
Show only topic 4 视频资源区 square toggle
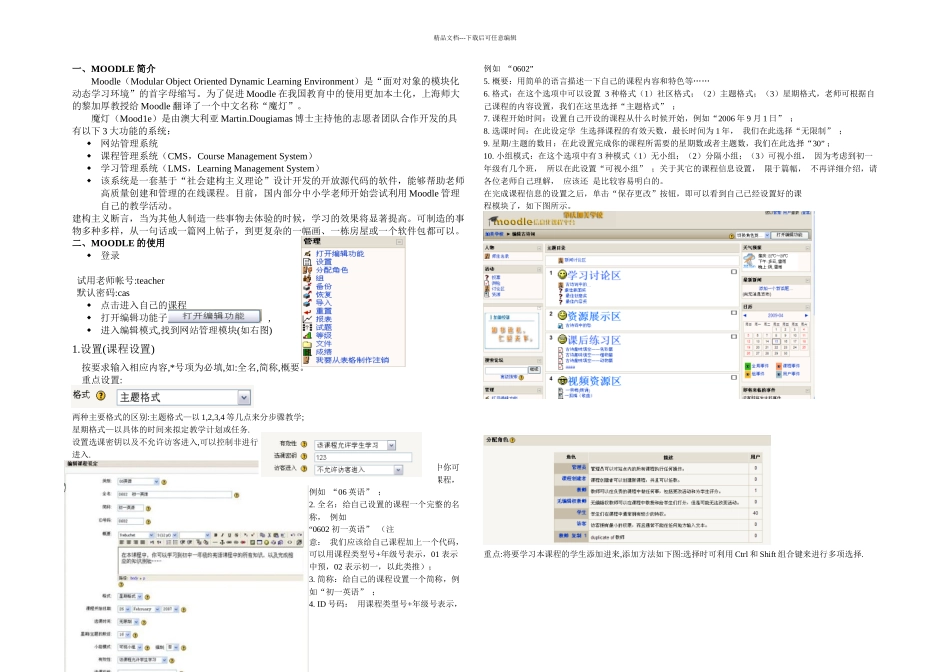734,378
